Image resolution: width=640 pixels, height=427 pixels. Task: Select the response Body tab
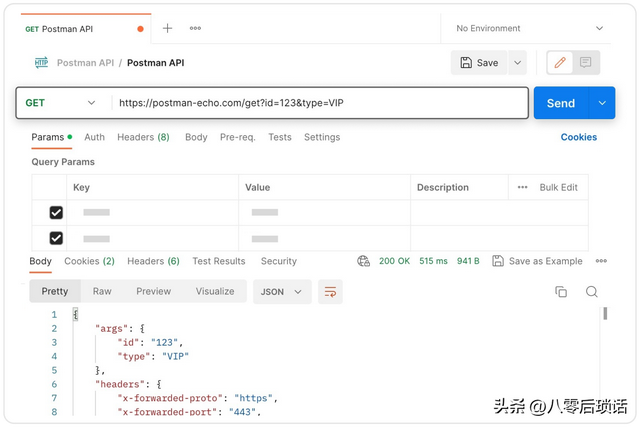coord(40,261)
